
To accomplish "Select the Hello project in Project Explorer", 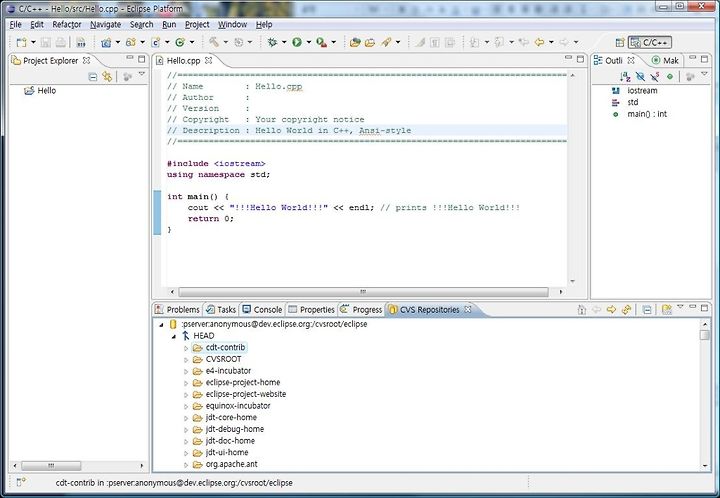I will pos(40,91).
